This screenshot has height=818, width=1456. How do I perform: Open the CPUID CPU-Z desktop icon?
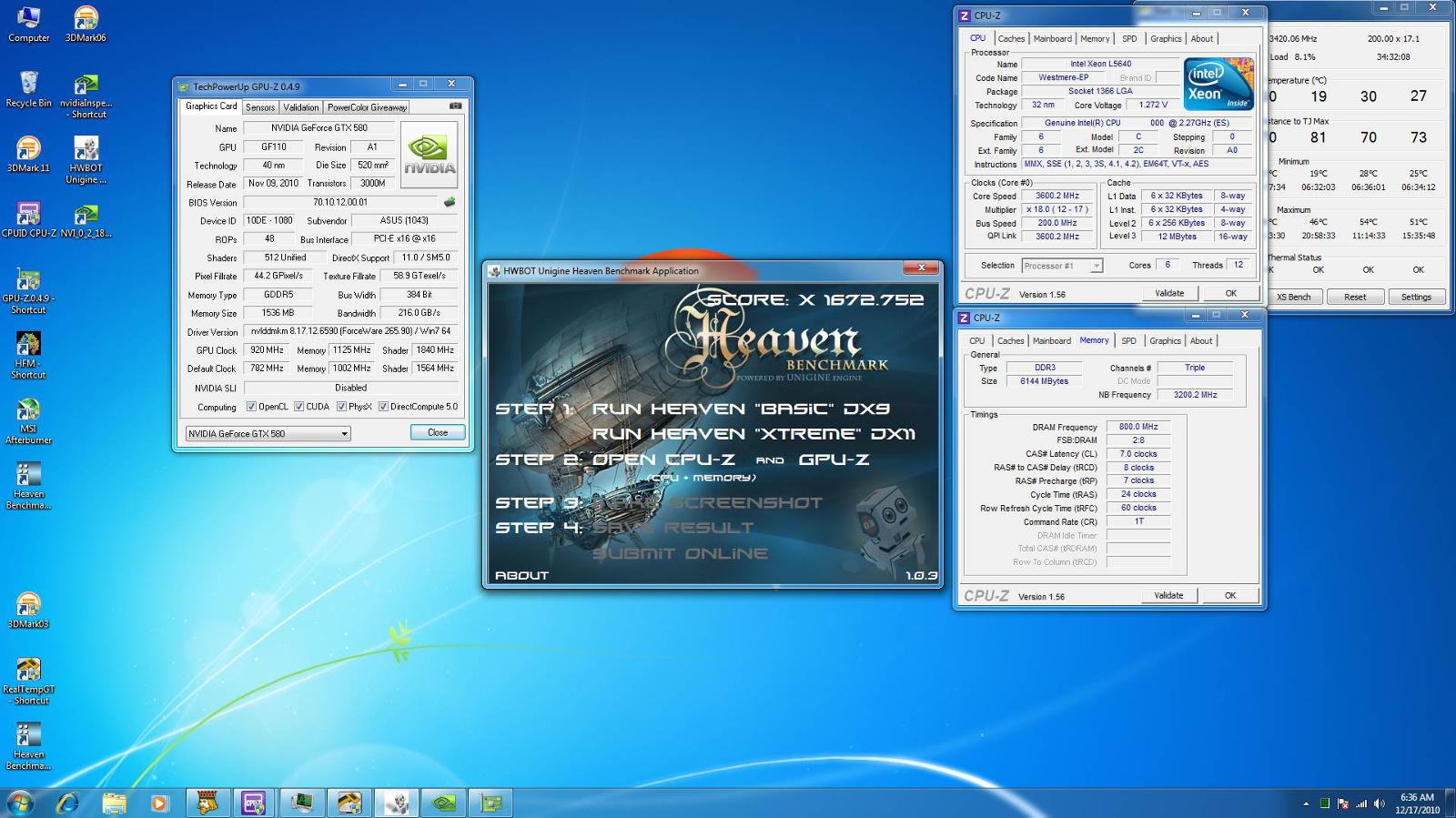click(28, 219)
